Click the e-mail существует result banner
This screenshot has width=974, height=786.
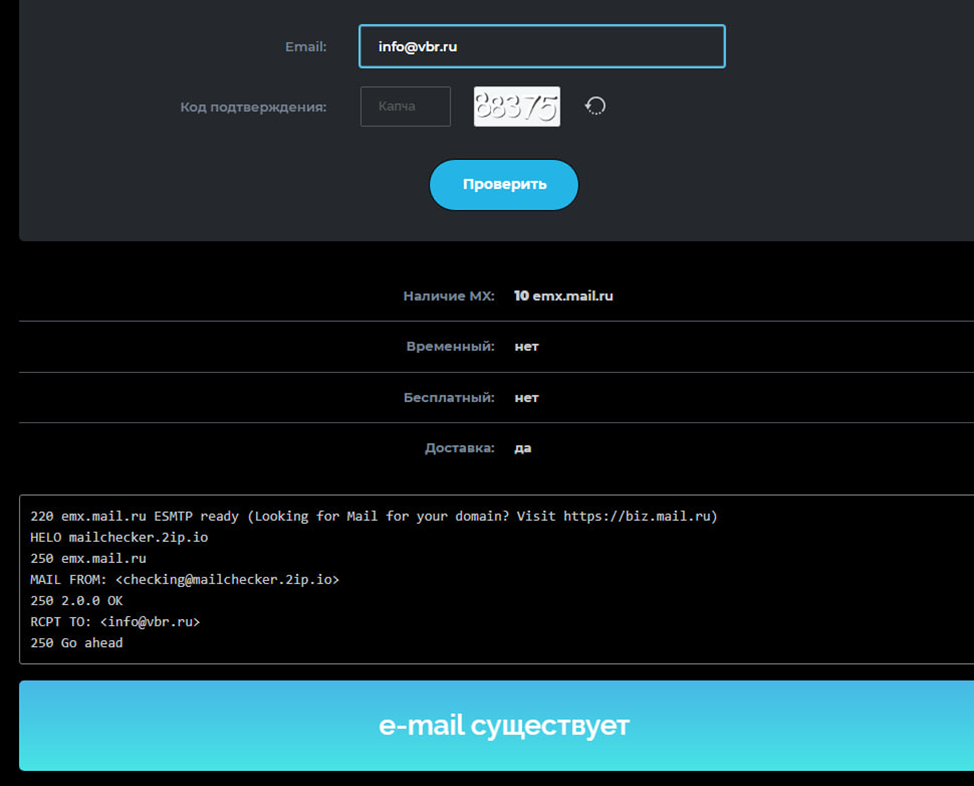[503, 725]
